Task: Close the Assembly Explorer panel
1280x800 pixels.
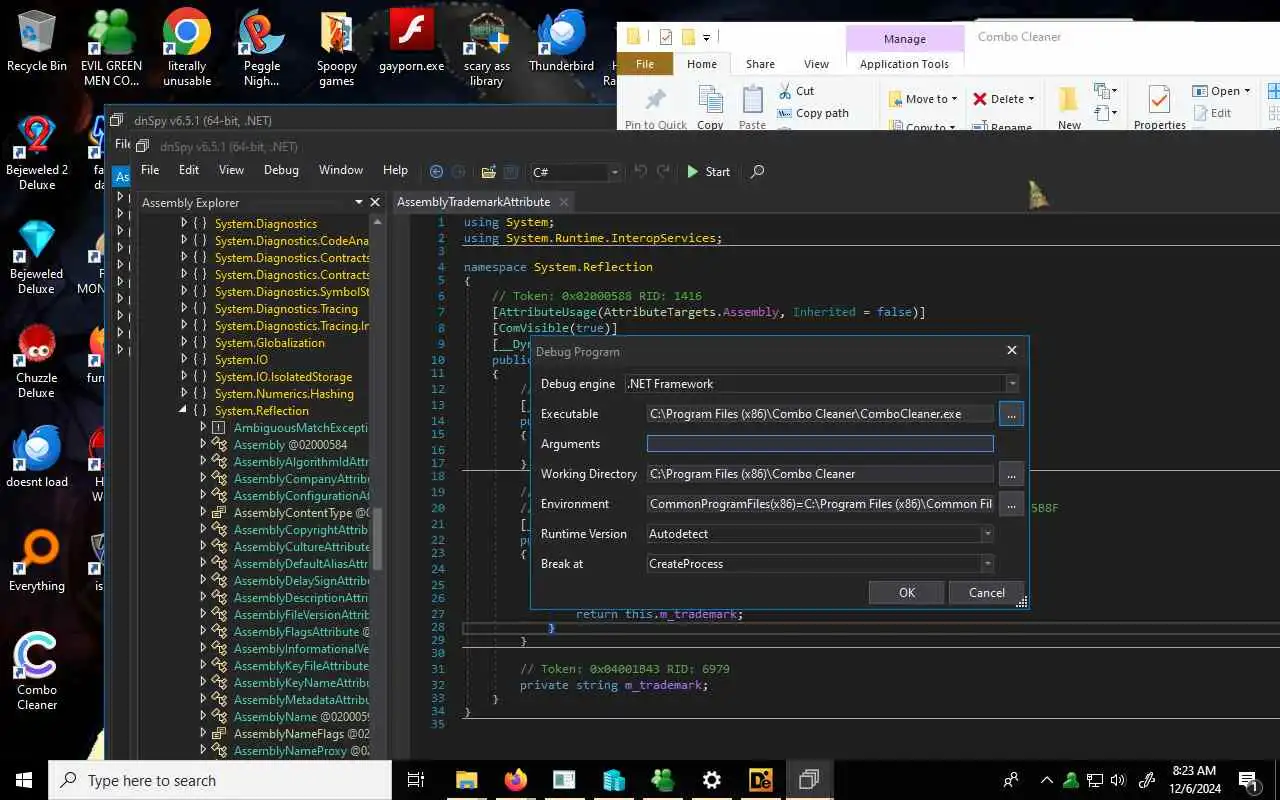Action: (x=375, y=202)
